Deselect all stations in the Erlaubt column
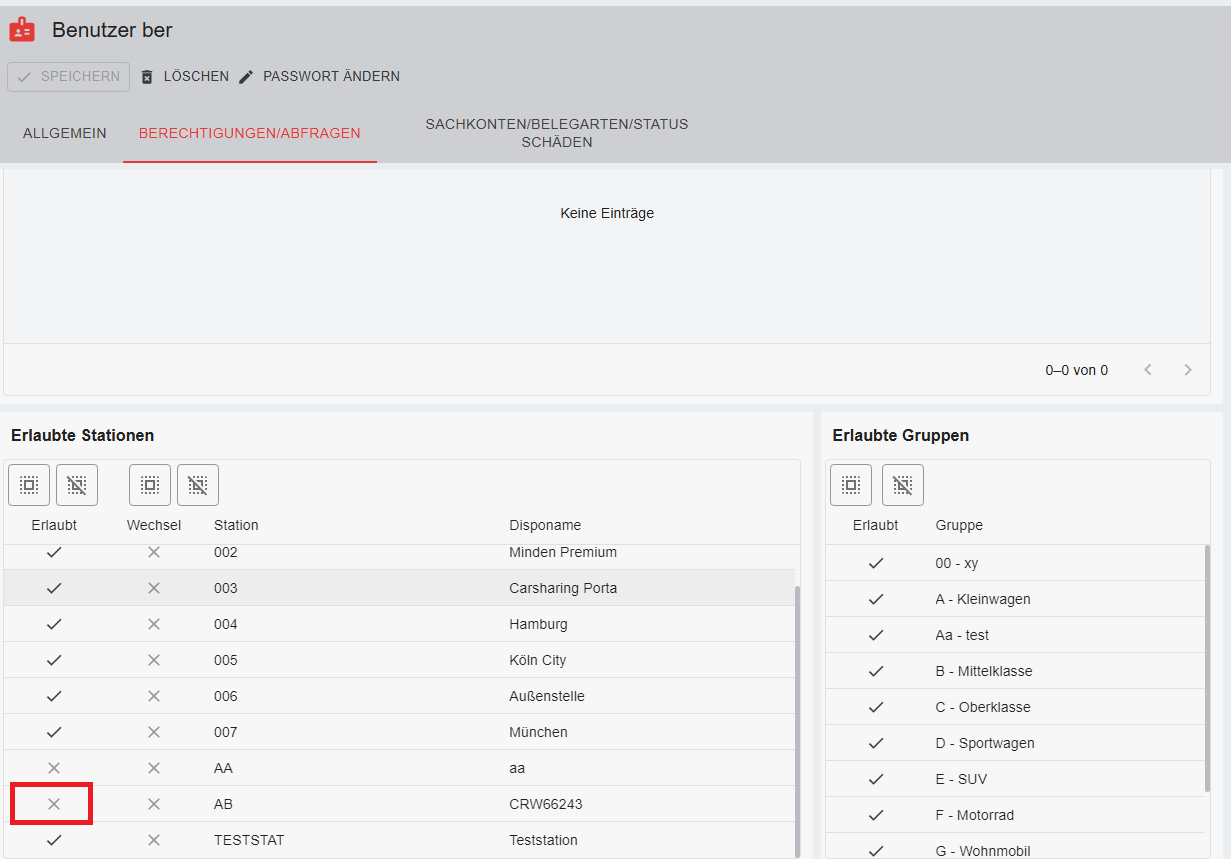Viewport: 1231px width, 859px height. click(77, 485)
